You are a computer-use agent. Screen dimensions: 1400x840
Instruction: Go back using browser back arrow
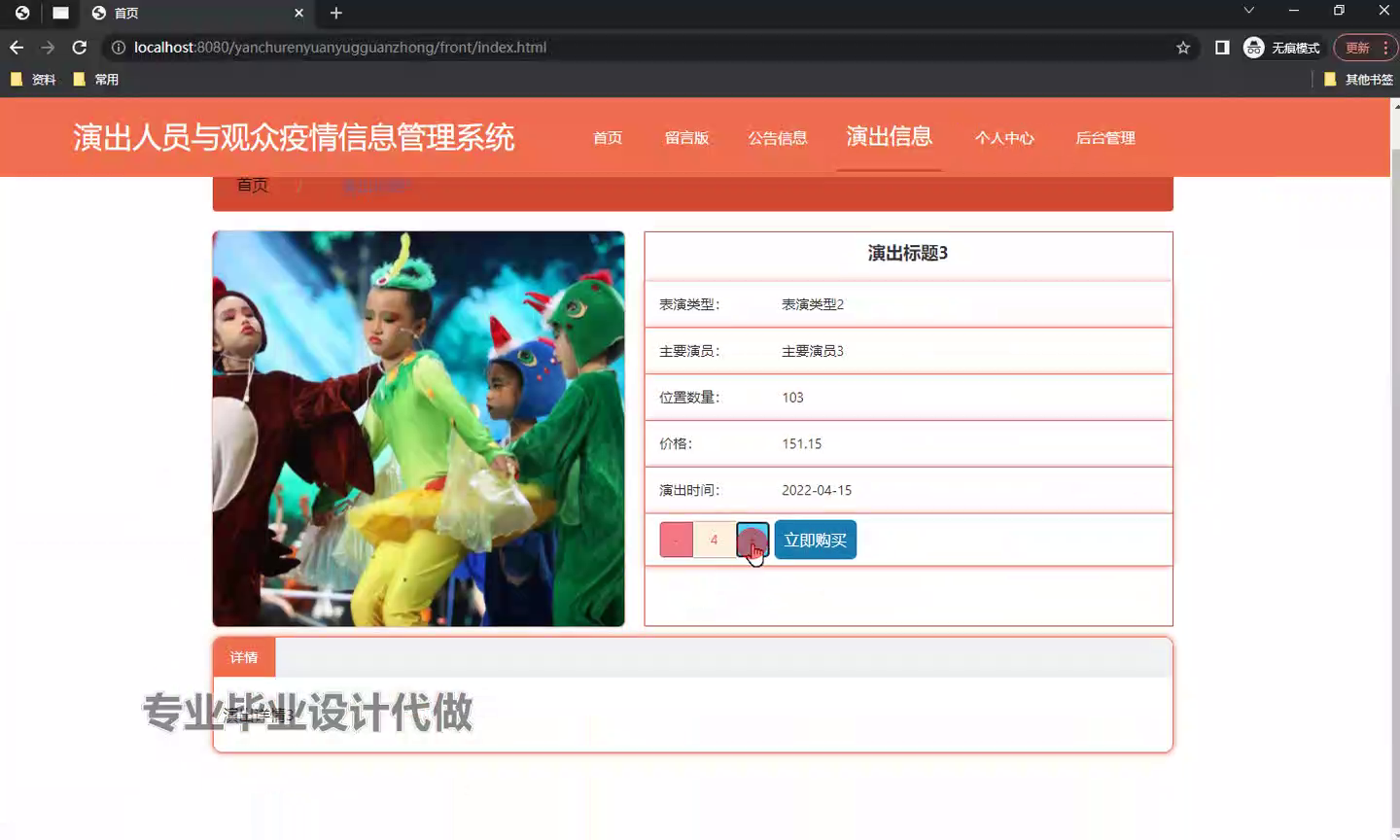[x=17, y=47]
